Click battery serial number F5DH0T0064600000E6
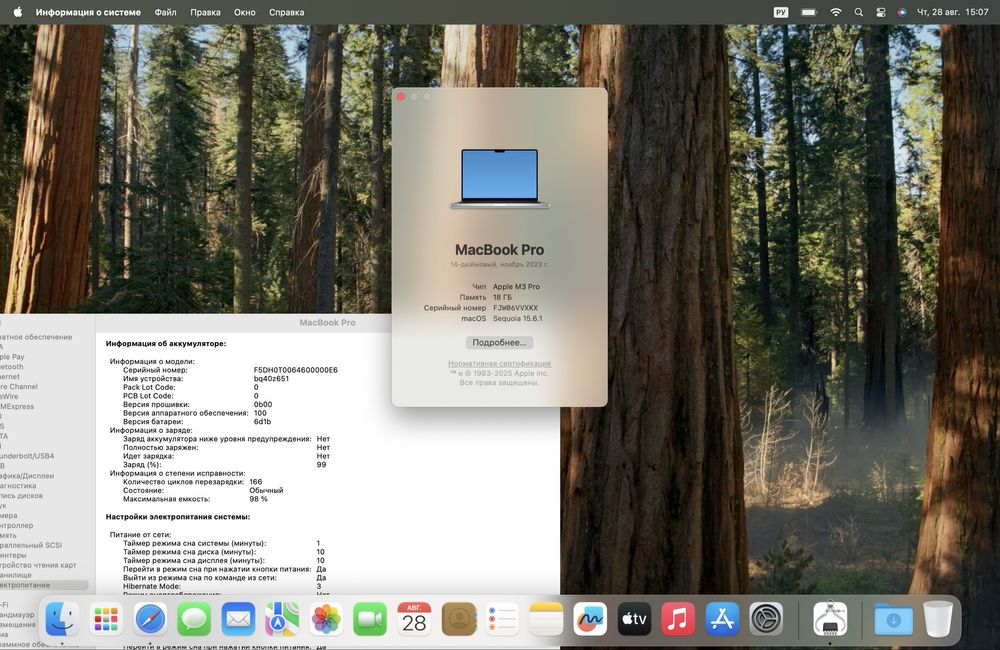 [x=295, y=370]
